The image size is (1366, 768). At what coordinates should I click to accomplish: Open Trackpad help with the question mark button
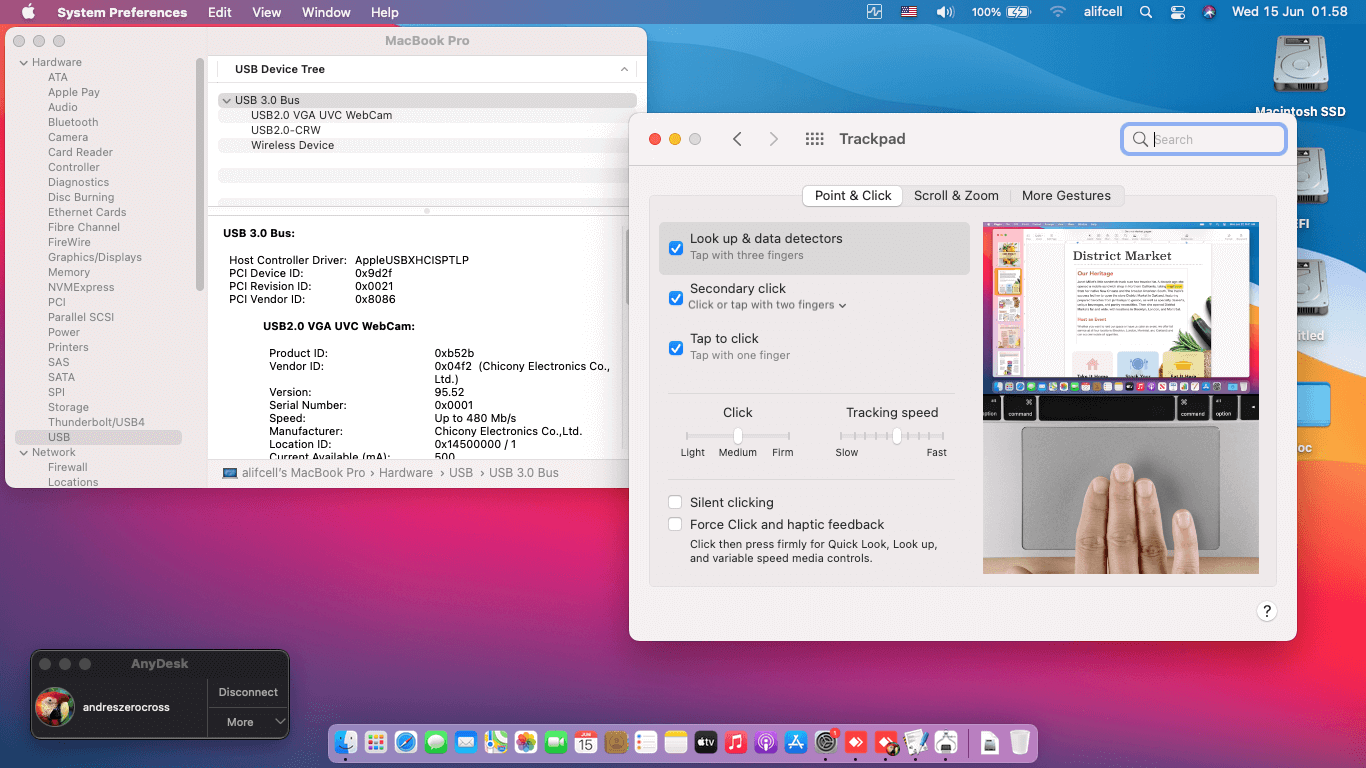pos(1266,610)
